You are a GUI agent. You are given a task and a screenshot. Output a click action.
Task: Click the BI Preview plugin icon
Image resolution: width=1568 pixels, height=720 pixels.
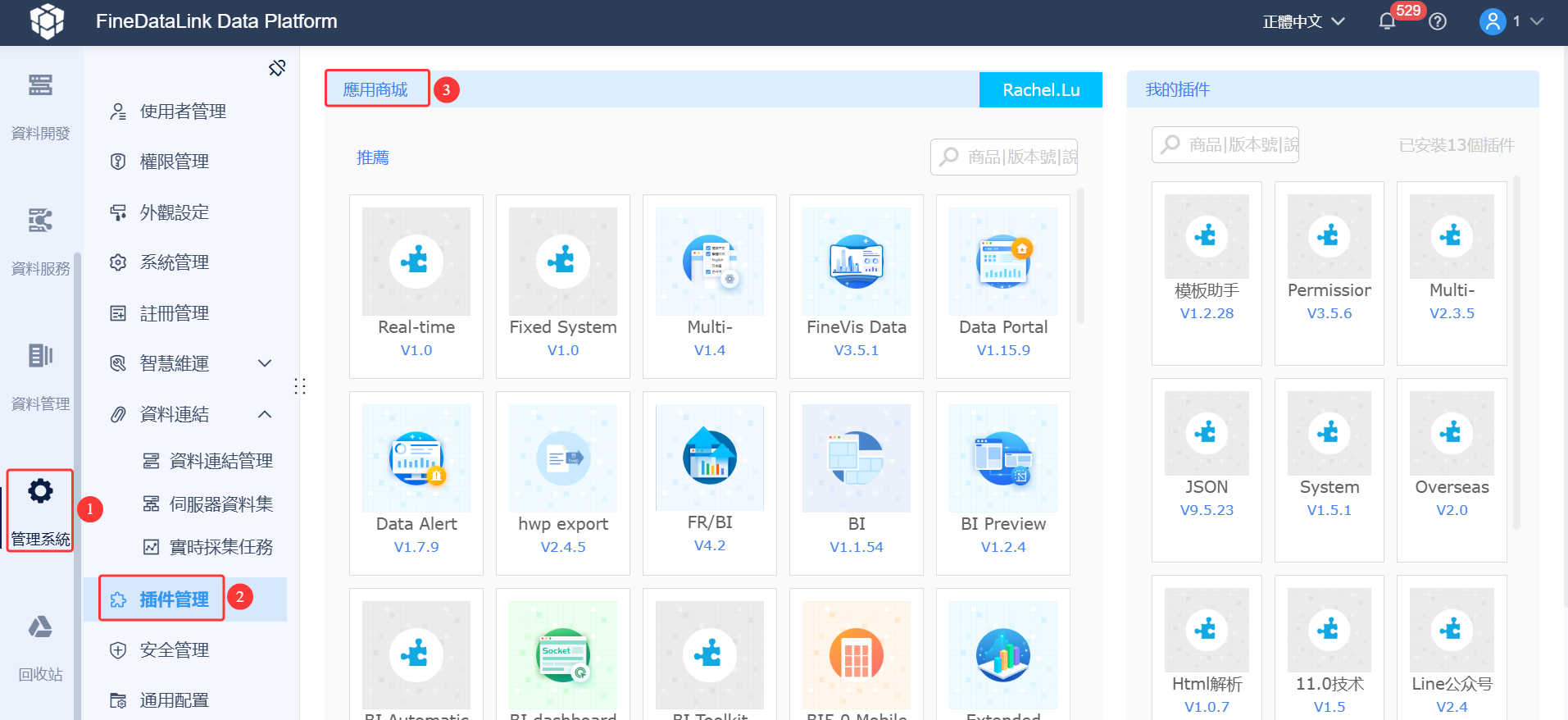click(x=1003, y=458)
